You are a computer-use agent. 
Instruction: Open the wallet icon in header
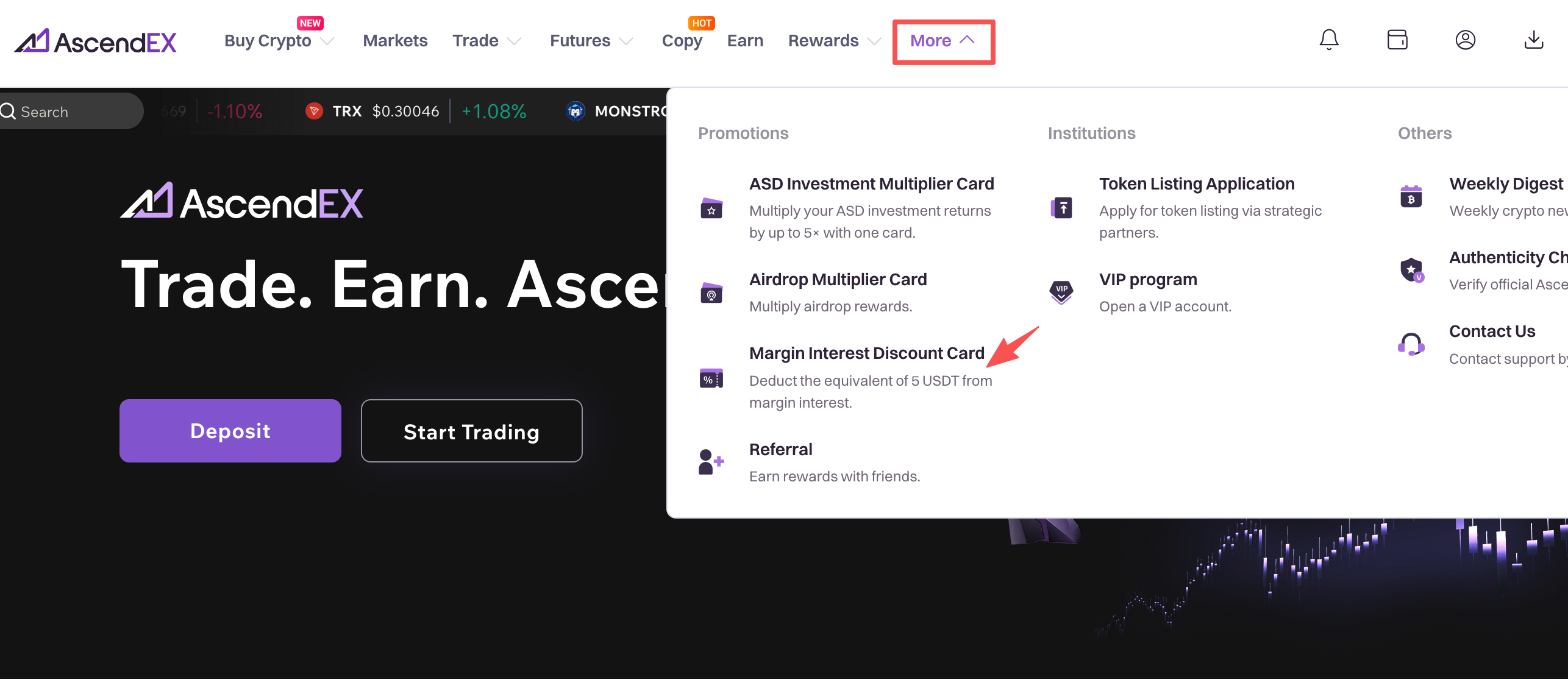click(x=1397, y=40)
